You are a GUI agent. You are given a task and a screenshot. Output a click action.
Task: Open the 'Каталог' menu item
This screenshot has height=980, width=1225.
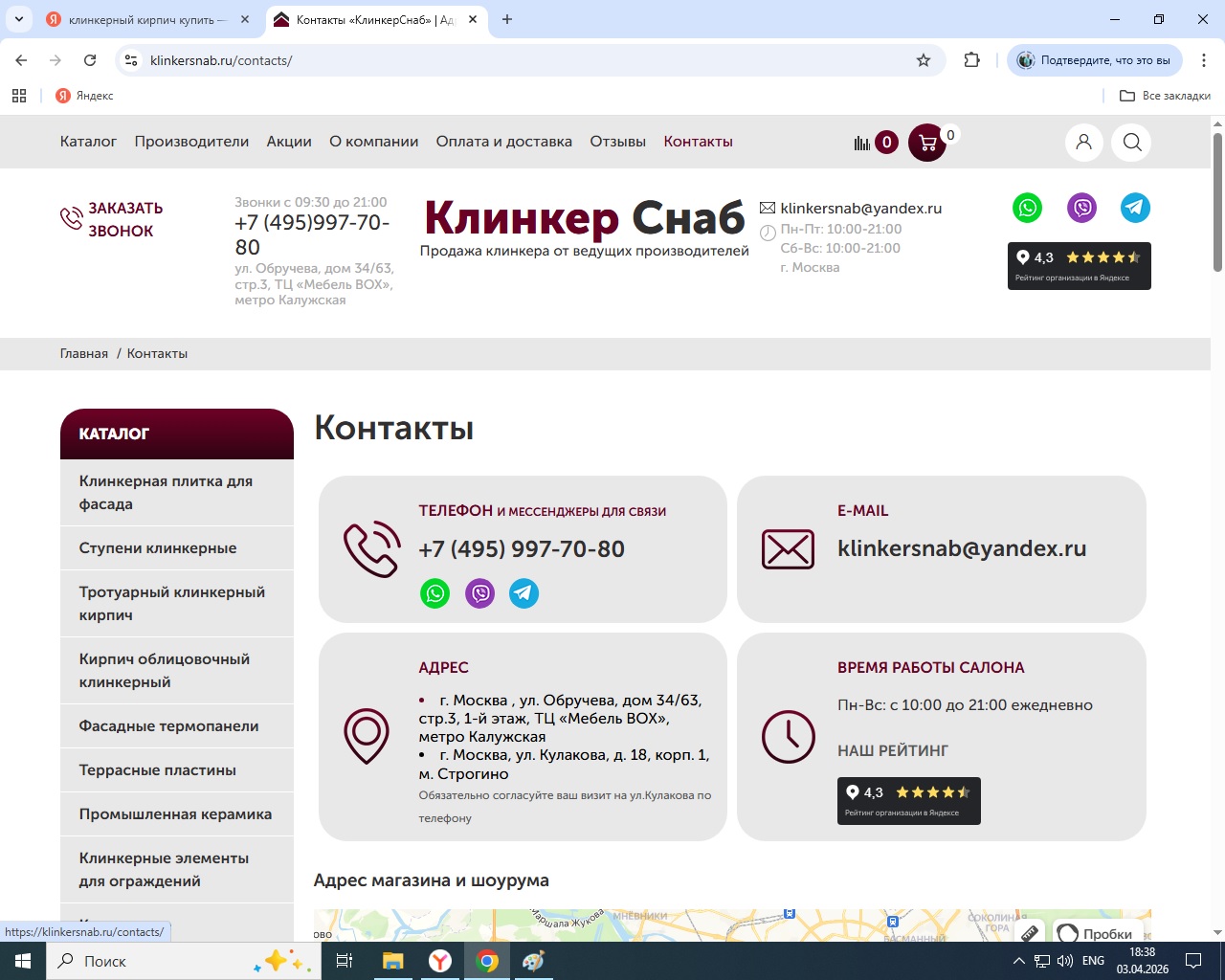tap(88, 142)
